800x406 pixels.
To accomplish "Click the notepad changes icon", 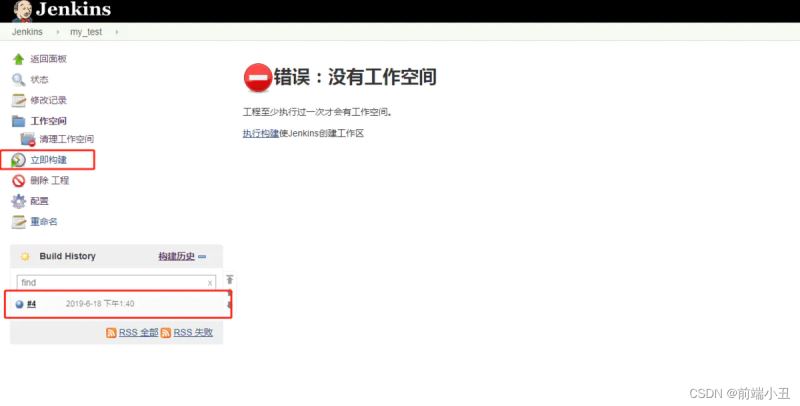I will click(18, 100).
